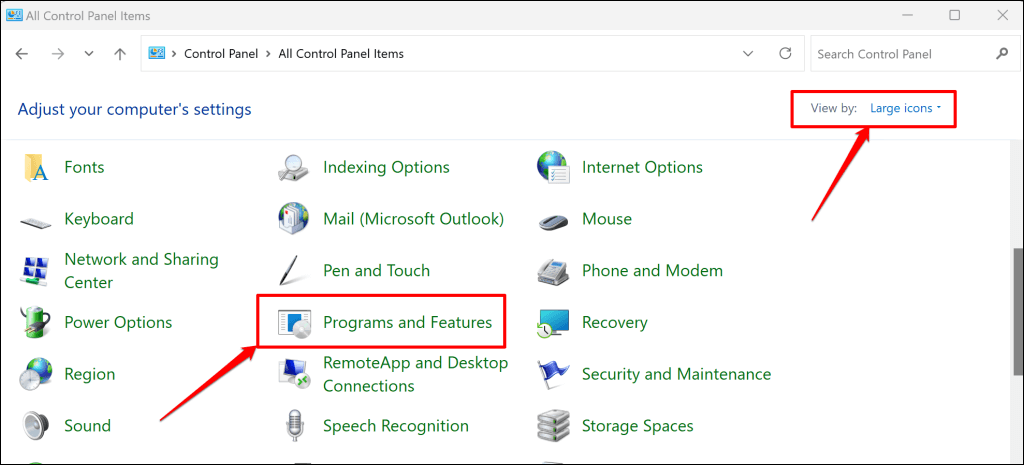Click the Speech Recognition microphone icon
This screenshot has width=1024, height=465.
(x=294, y=426)
